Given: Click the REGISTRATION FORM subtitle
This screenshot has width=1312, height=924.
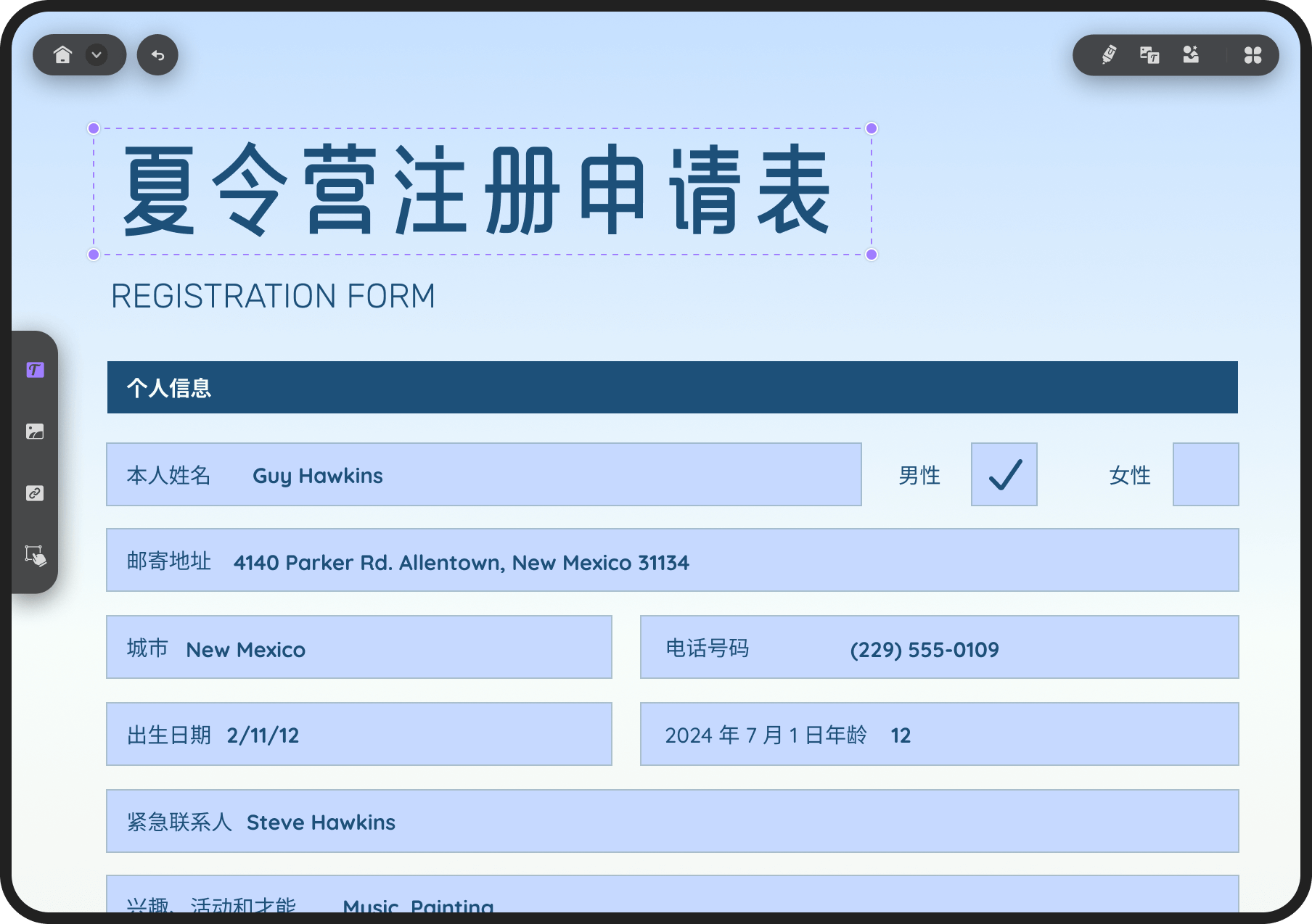Looking at the screenshot, I should coord(273,295).
